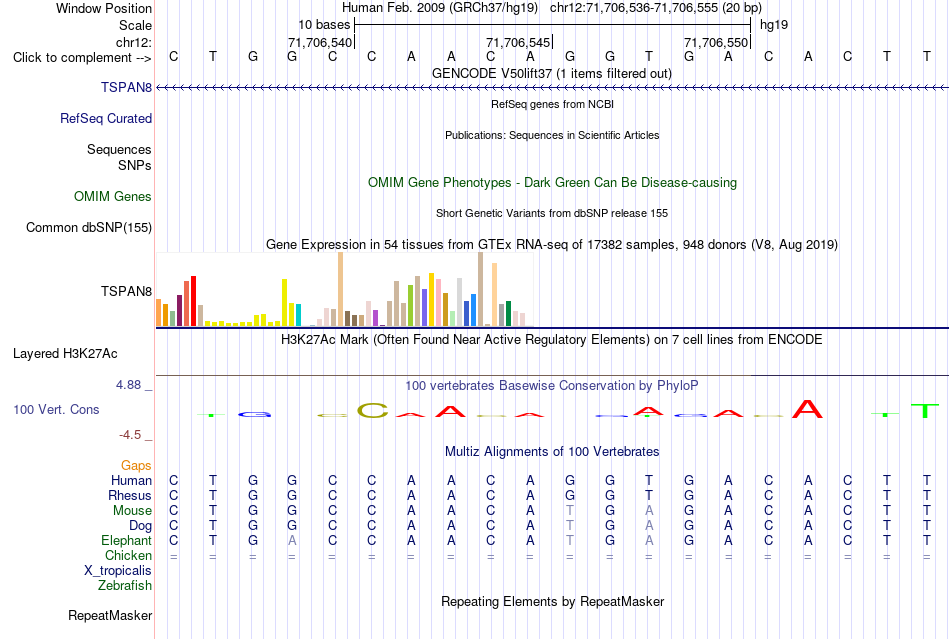The image size is (950, 639).
Task: Click the Gaps label in Multiz alignment
Action: pyautogui.click(x=136, y=465)
